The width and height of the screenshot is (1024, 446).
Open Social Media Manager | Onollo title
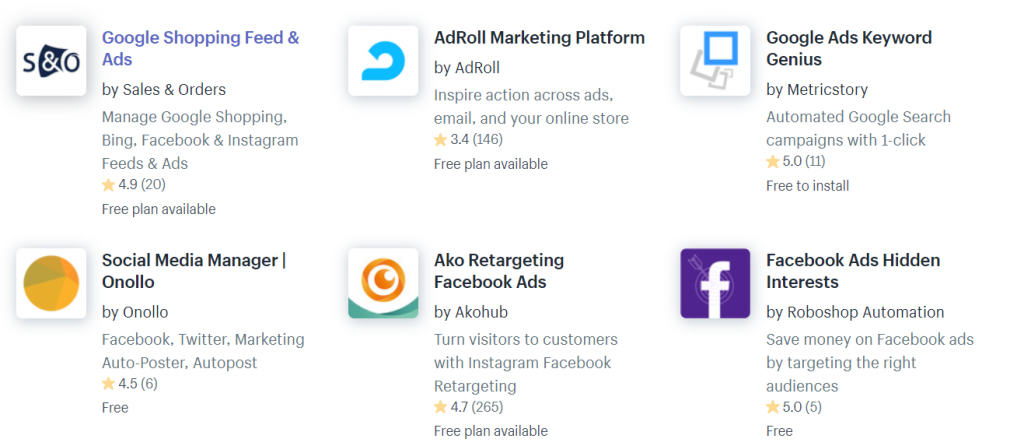click(x=194, y=271)
